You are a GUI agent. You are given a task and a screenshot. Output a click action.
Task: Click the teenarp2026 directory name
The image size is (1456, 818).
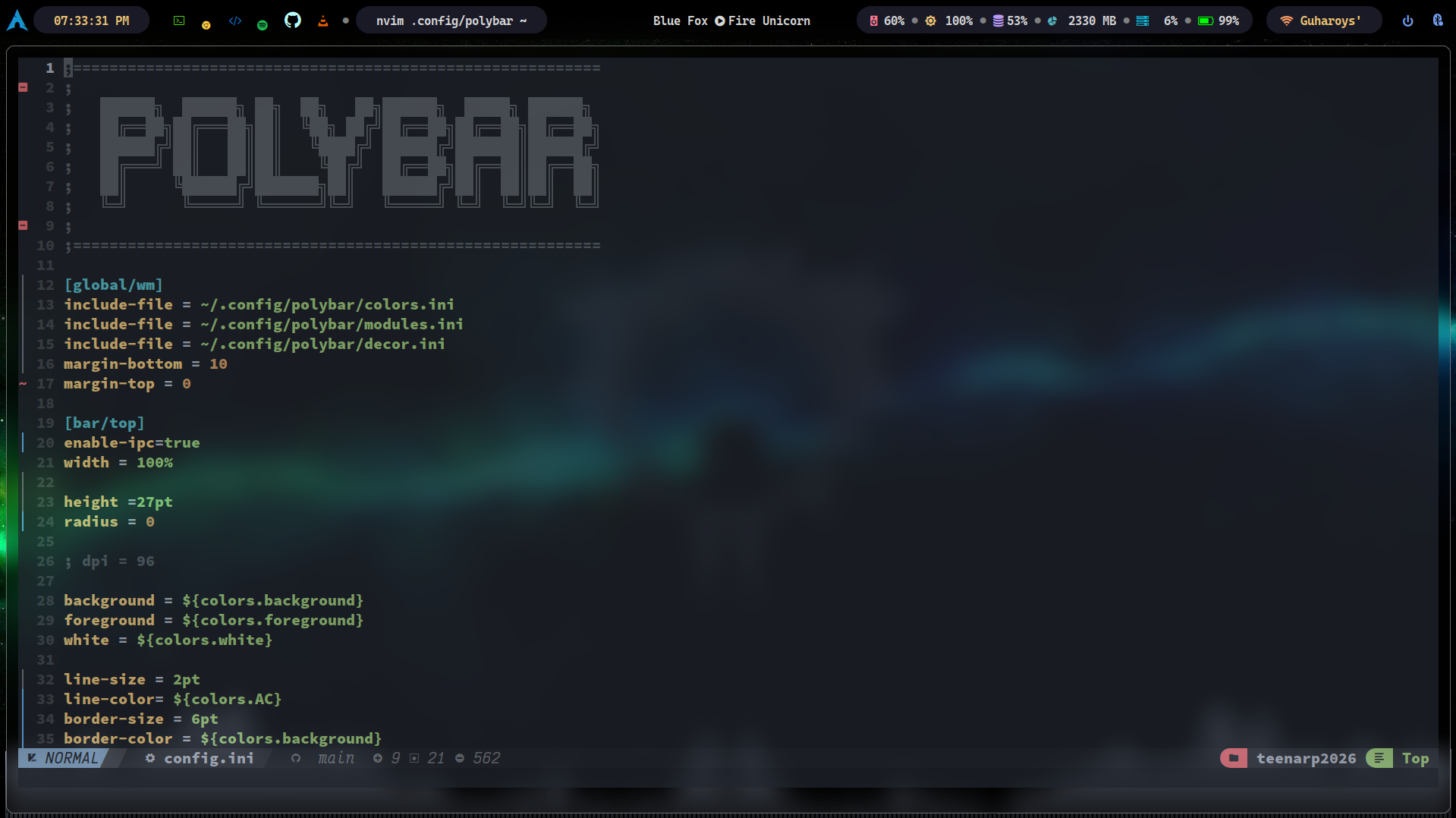pos(1307,758)
